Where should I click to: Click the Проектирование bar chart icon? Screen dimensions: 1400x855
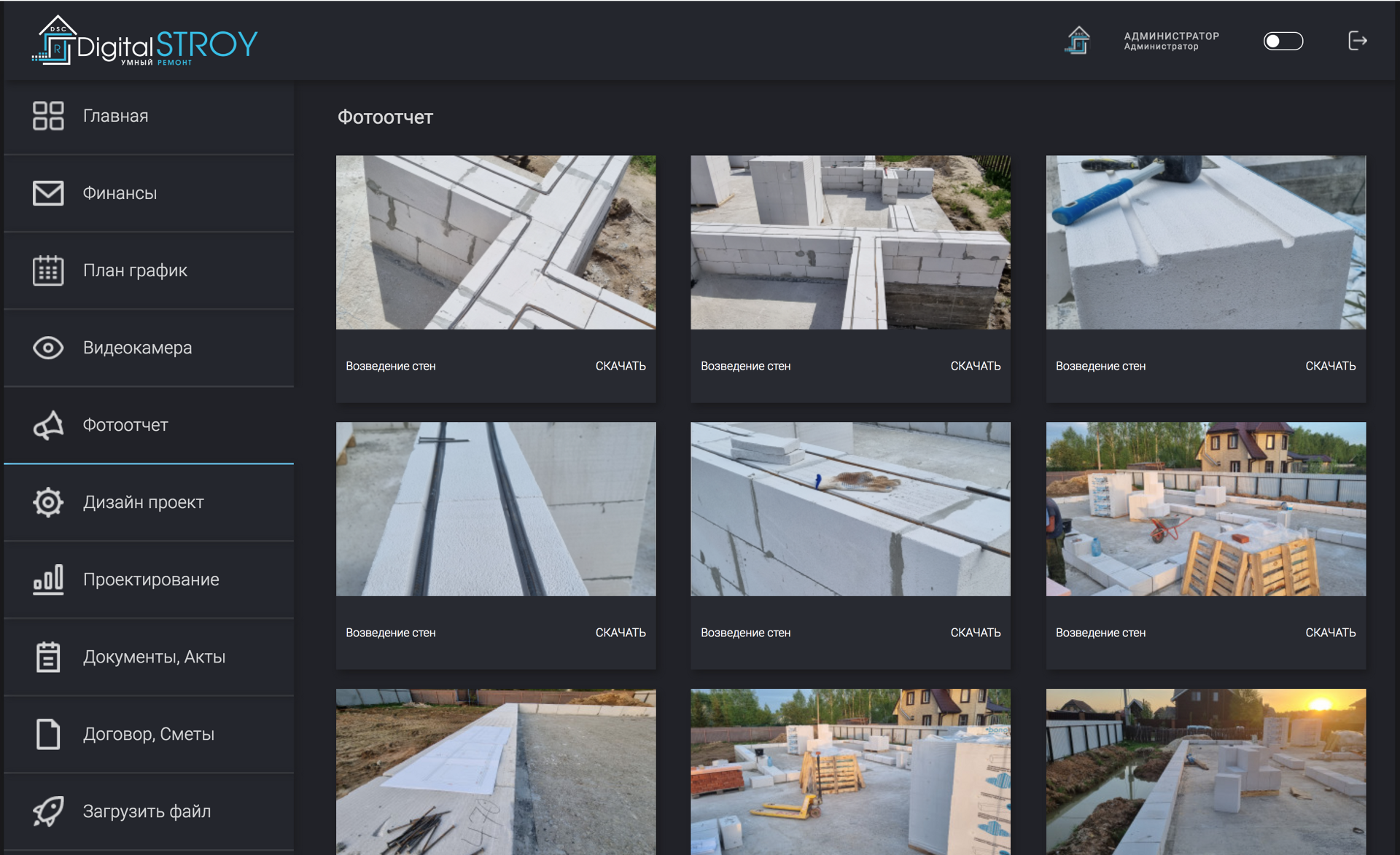48,579
